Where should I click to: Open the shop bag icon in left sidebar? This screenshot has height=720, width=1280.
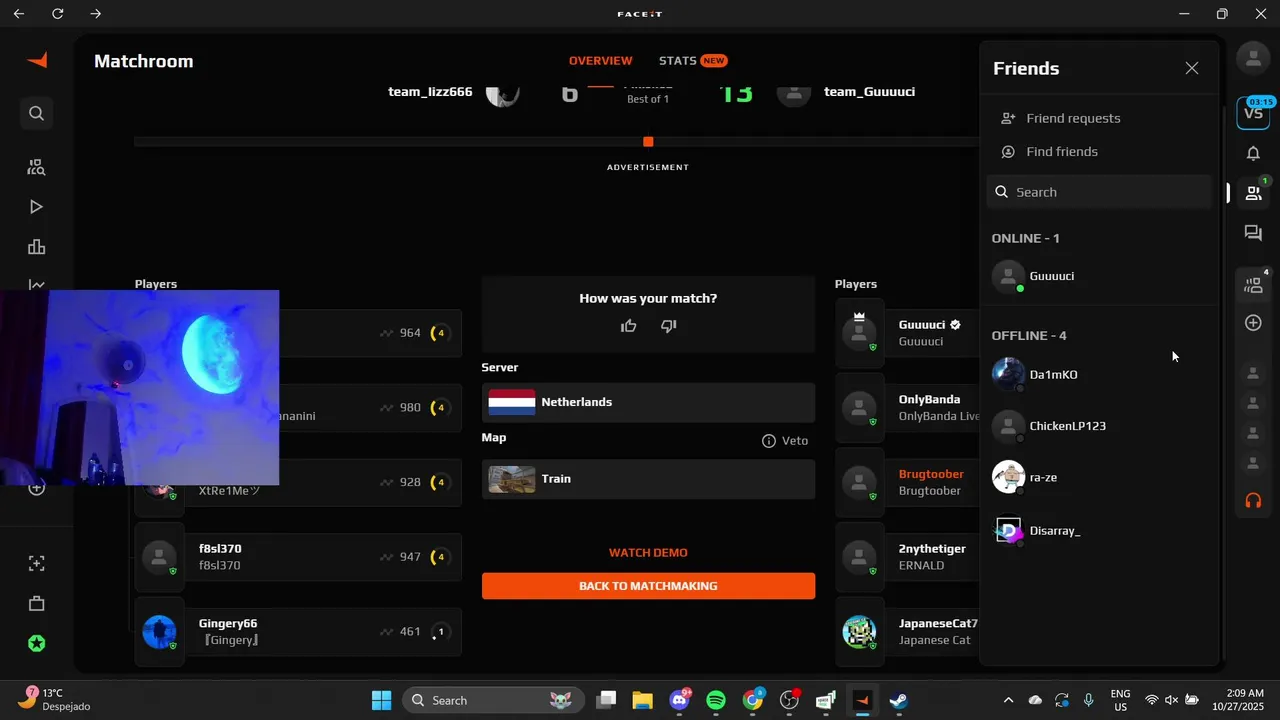coord(37,604)
